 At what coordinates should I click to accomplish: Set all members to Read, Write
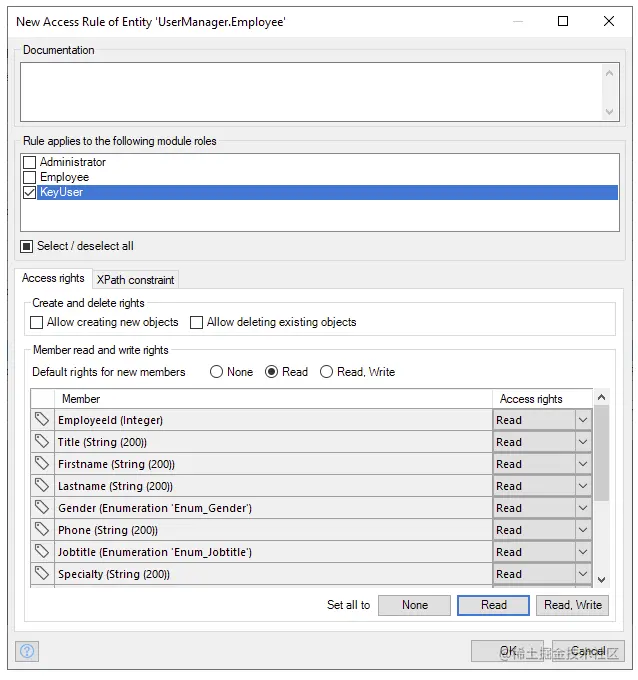point(573,605)
